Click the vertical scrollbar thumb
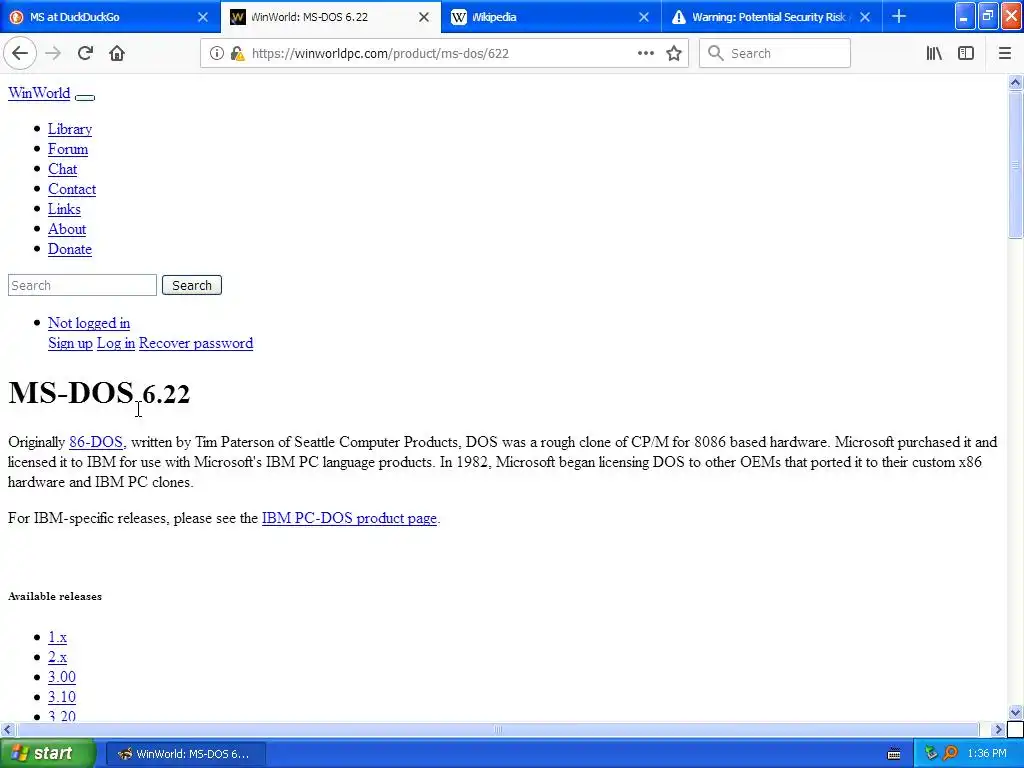 [x=1015, y=165]
